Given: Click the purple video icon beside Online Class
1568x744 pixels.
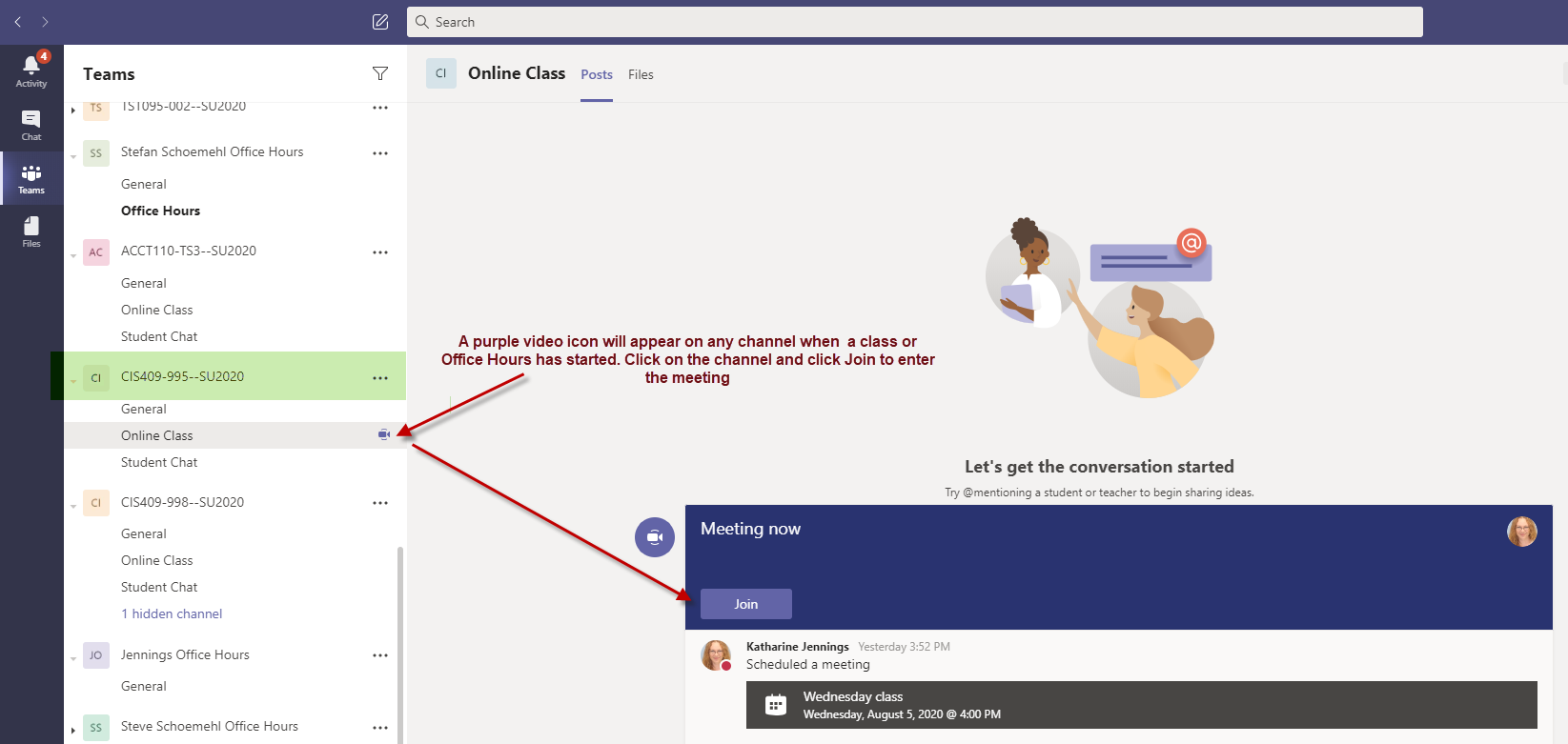Looking at the screenshot, I should click(x=384, y=434).
